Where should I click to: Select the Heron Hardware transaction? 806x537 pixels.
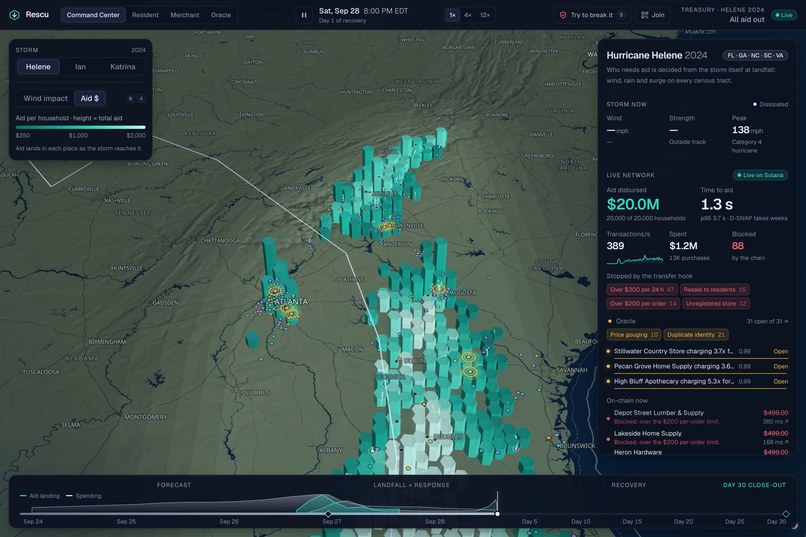697,452
